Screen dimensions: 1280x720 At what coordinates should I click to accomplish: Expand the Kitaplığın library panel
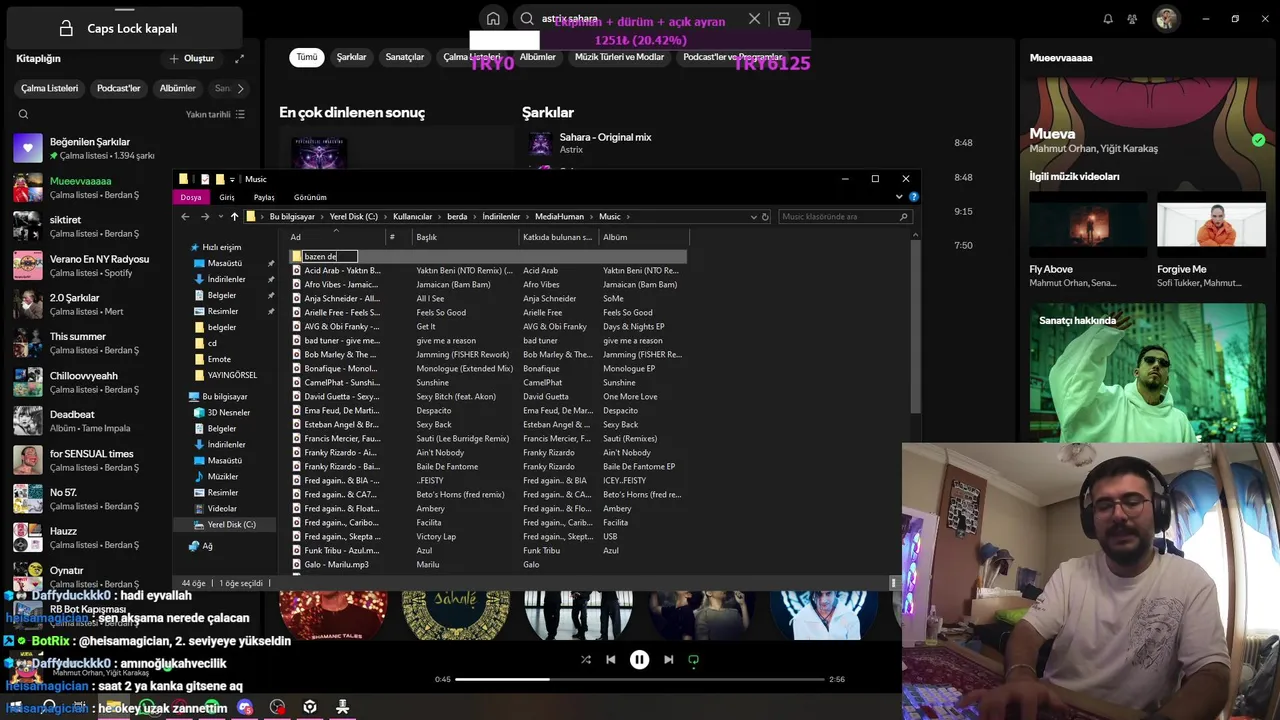239,59
